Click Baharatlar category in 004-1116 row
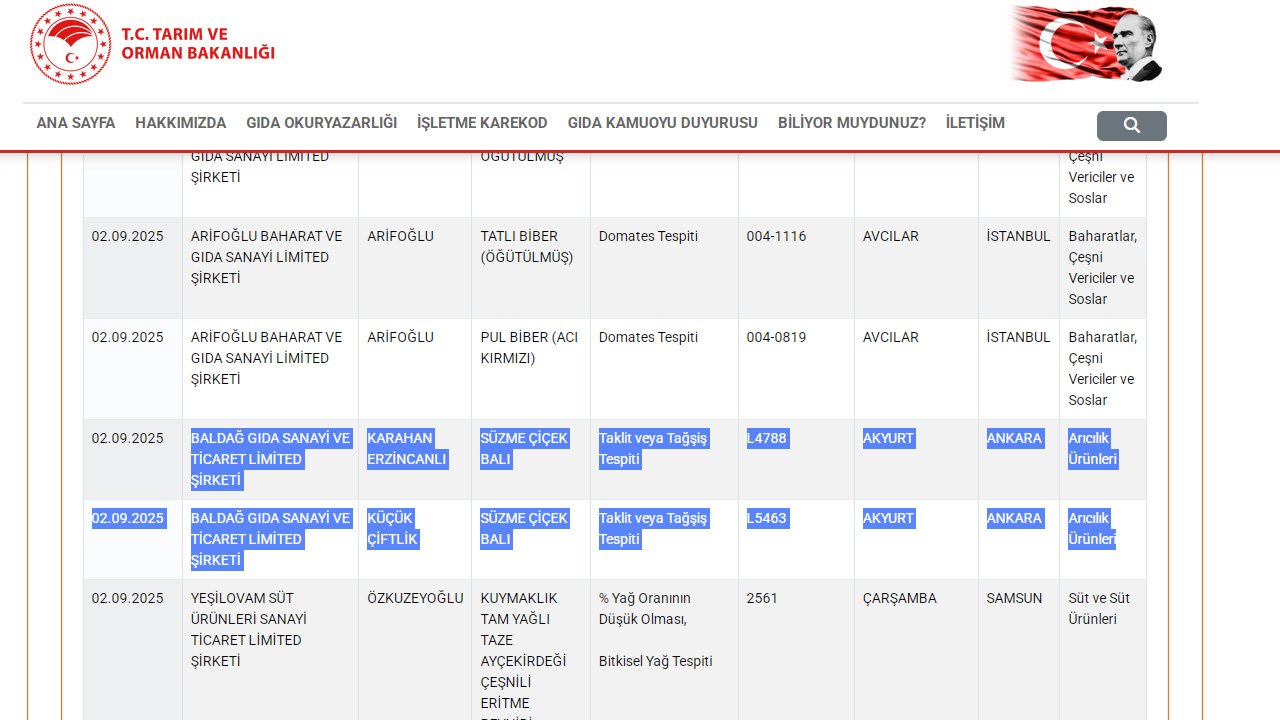The height and width of the screenshot is (720, 1280). (1103, 268)
